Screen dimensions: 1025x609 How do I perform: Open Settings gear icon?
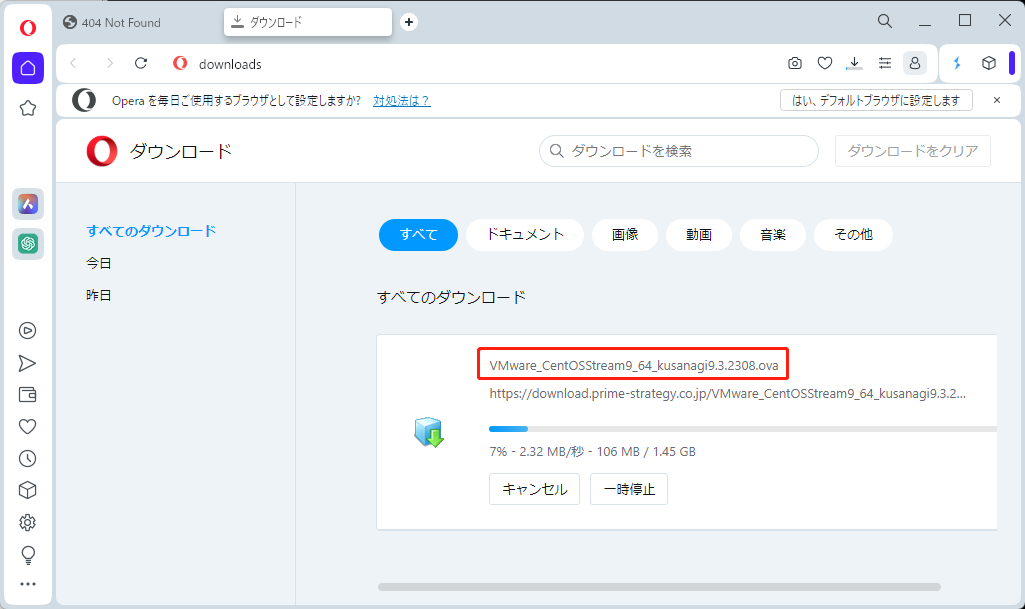[27, 522]
